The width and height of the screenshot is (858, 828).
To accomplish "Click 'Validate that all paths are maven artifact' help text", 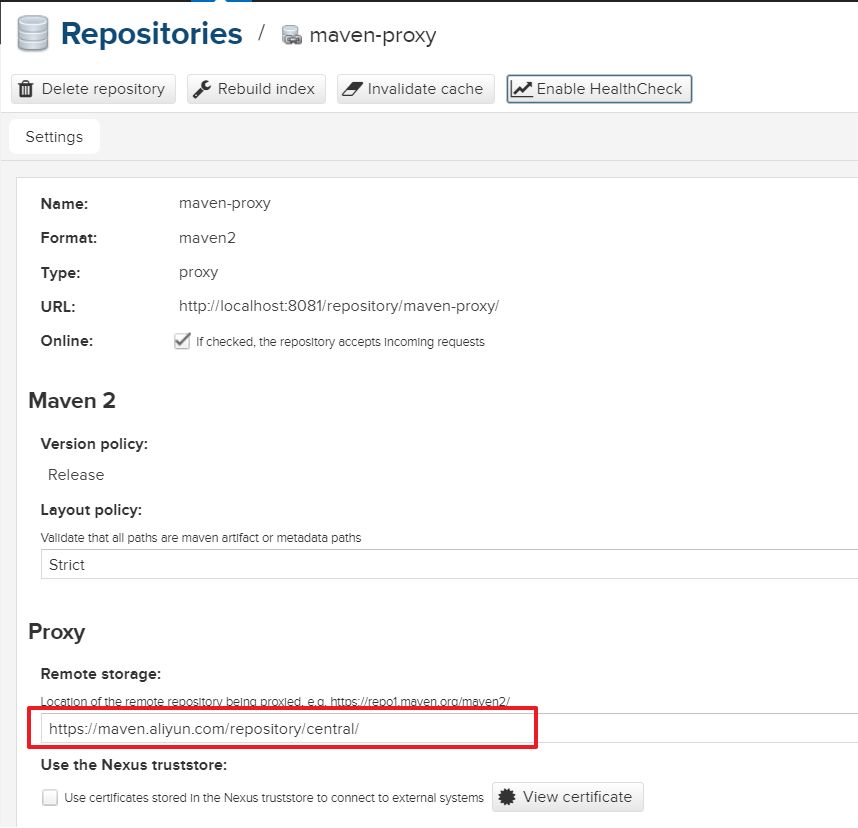I will (x=201, y=537).
